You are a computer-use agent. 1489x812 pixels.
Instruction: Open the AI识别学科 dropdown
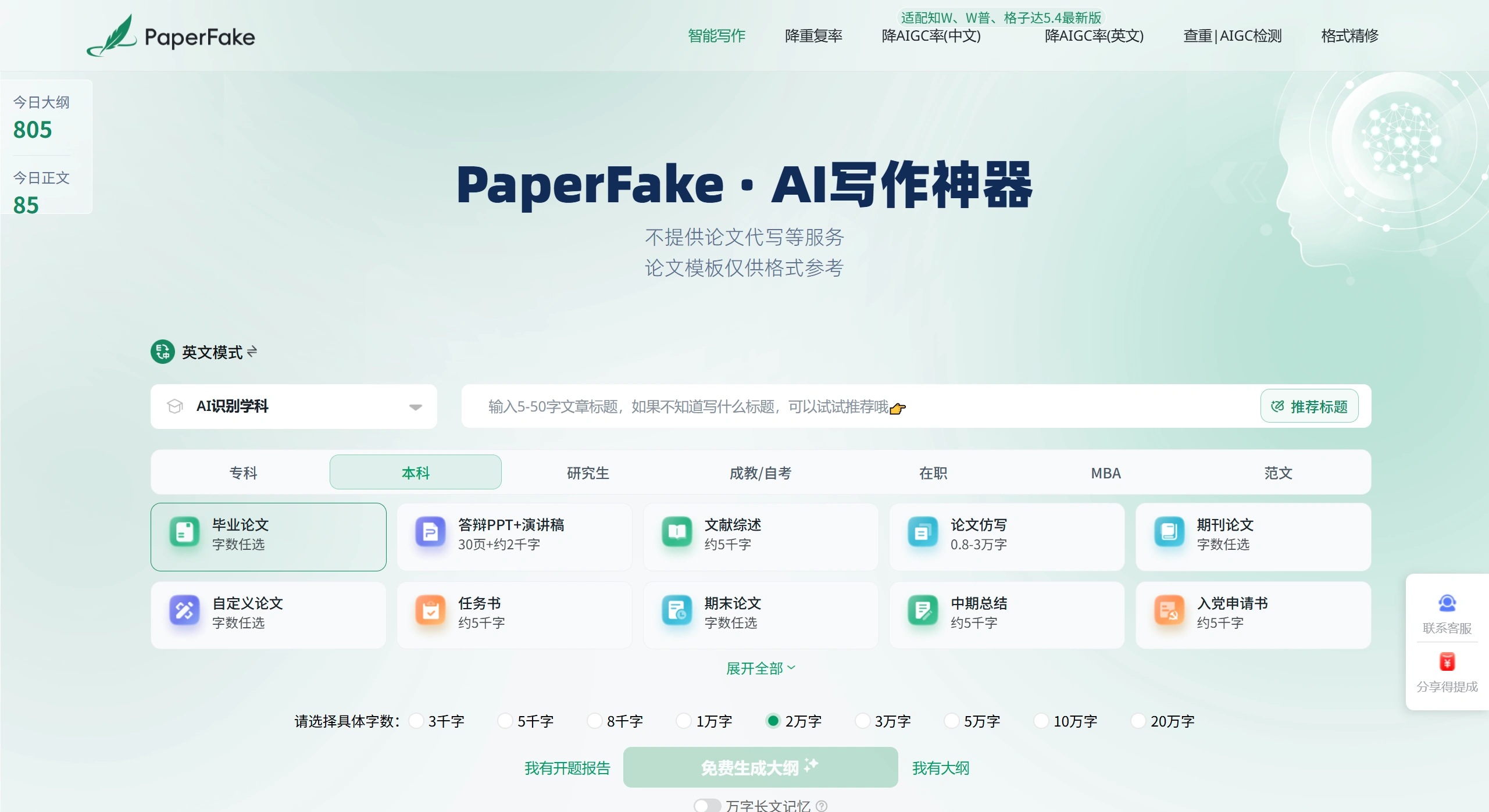[294, 406]
